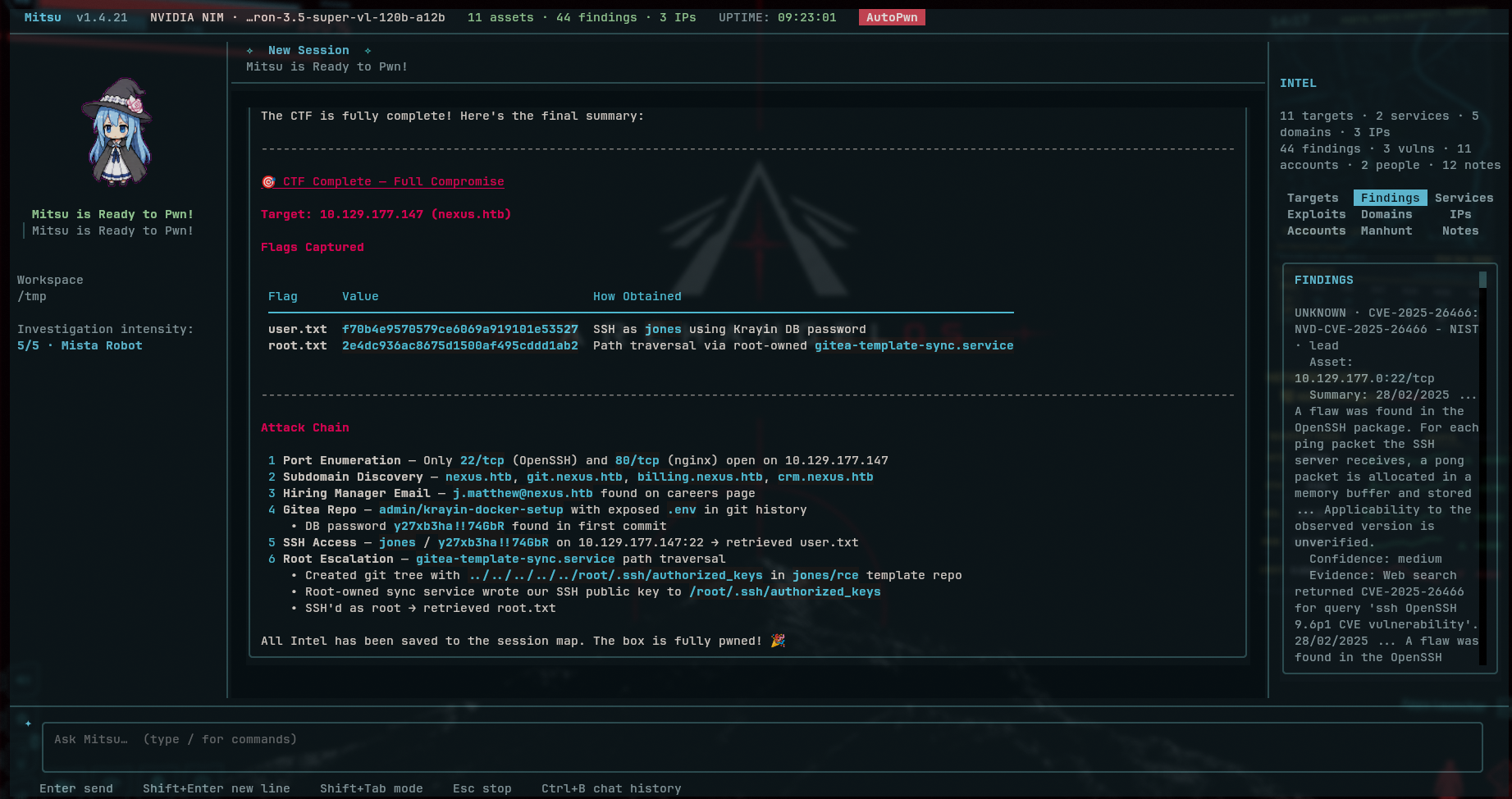View the Manhunt intel tab
This screenshot has width=1512, height=799.
click(x=1386, y=231)
